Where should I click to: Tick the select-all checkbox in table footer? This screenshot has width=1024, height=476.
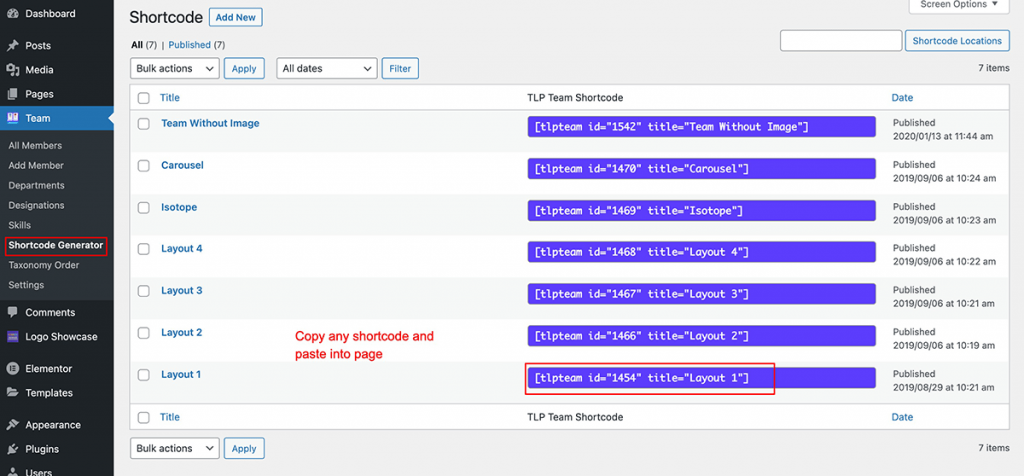coord(144,417)
